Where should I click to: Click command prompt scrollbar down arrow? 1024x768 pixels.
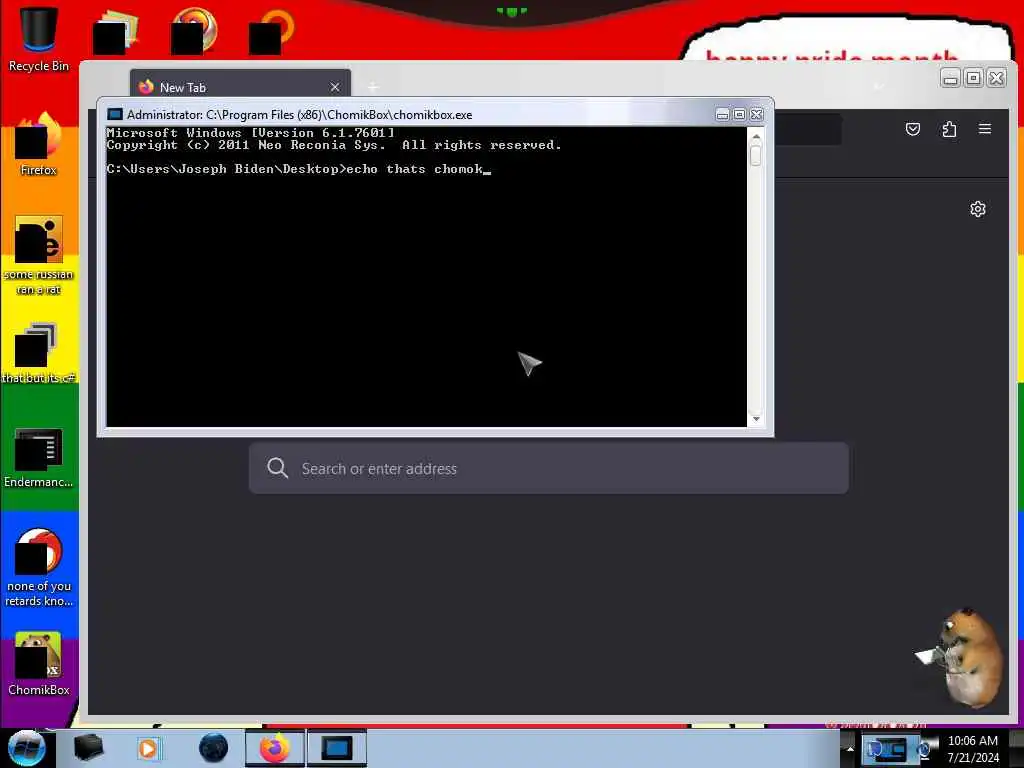(756, 419)
